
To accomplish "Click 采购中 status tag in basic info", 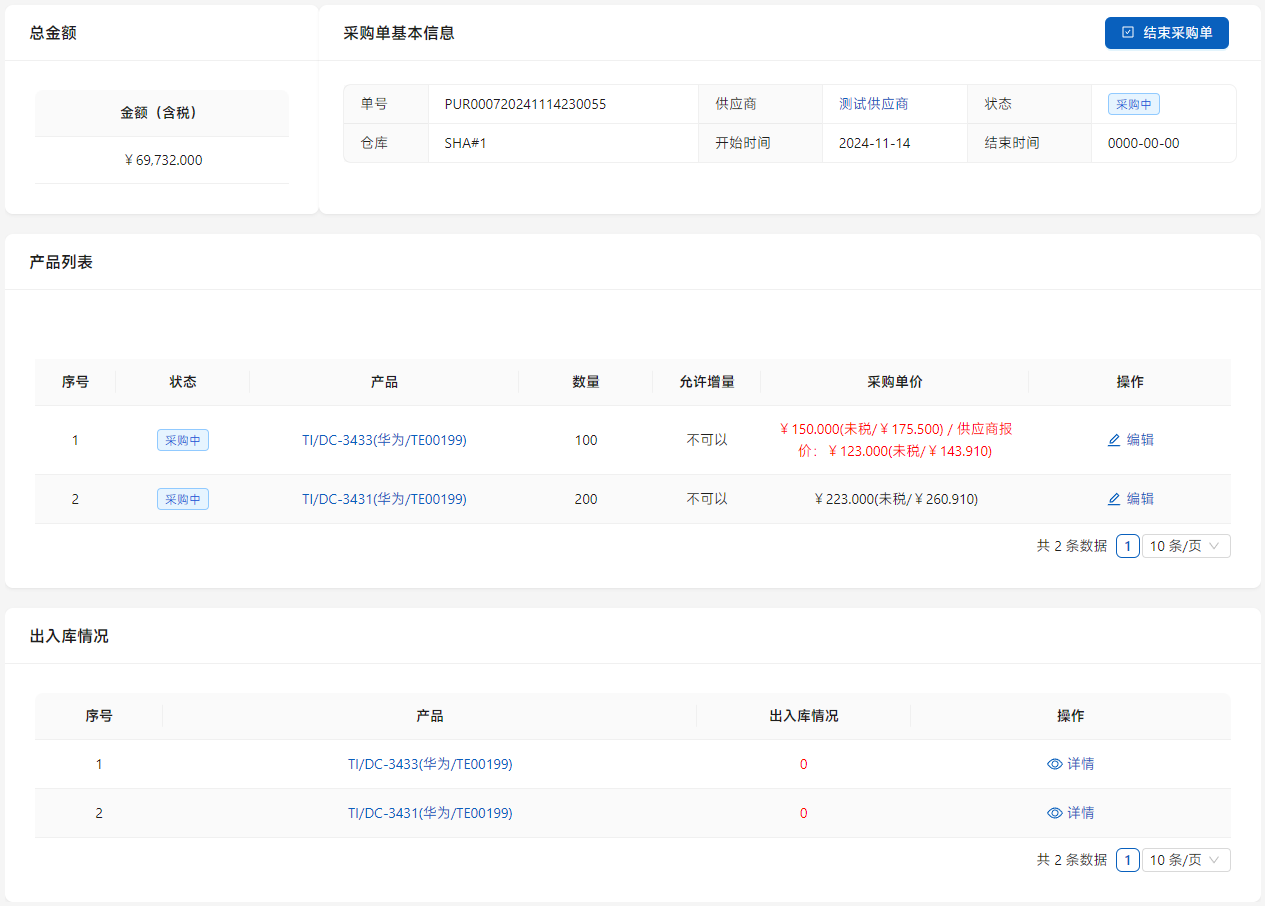I will click(1133, 104).
